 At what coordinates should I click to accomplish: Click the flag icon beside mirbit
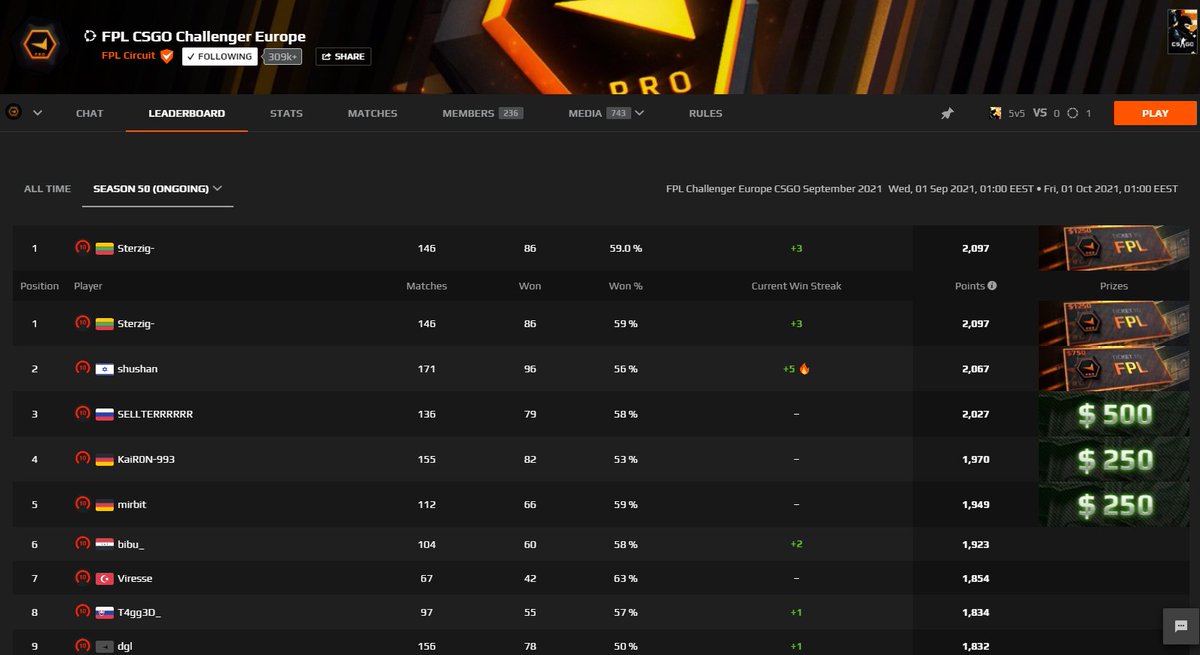(104, 505)
